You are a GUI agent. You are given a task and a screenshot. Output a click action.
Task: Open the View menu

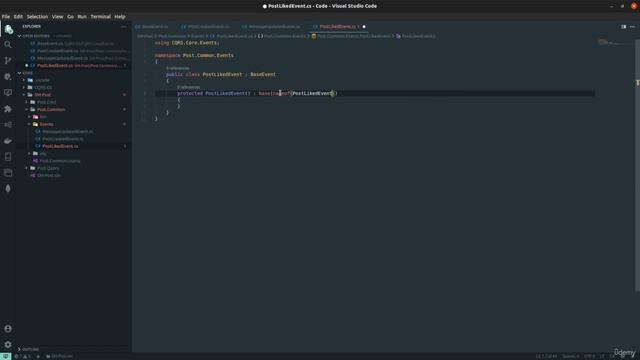click(58, 17)
